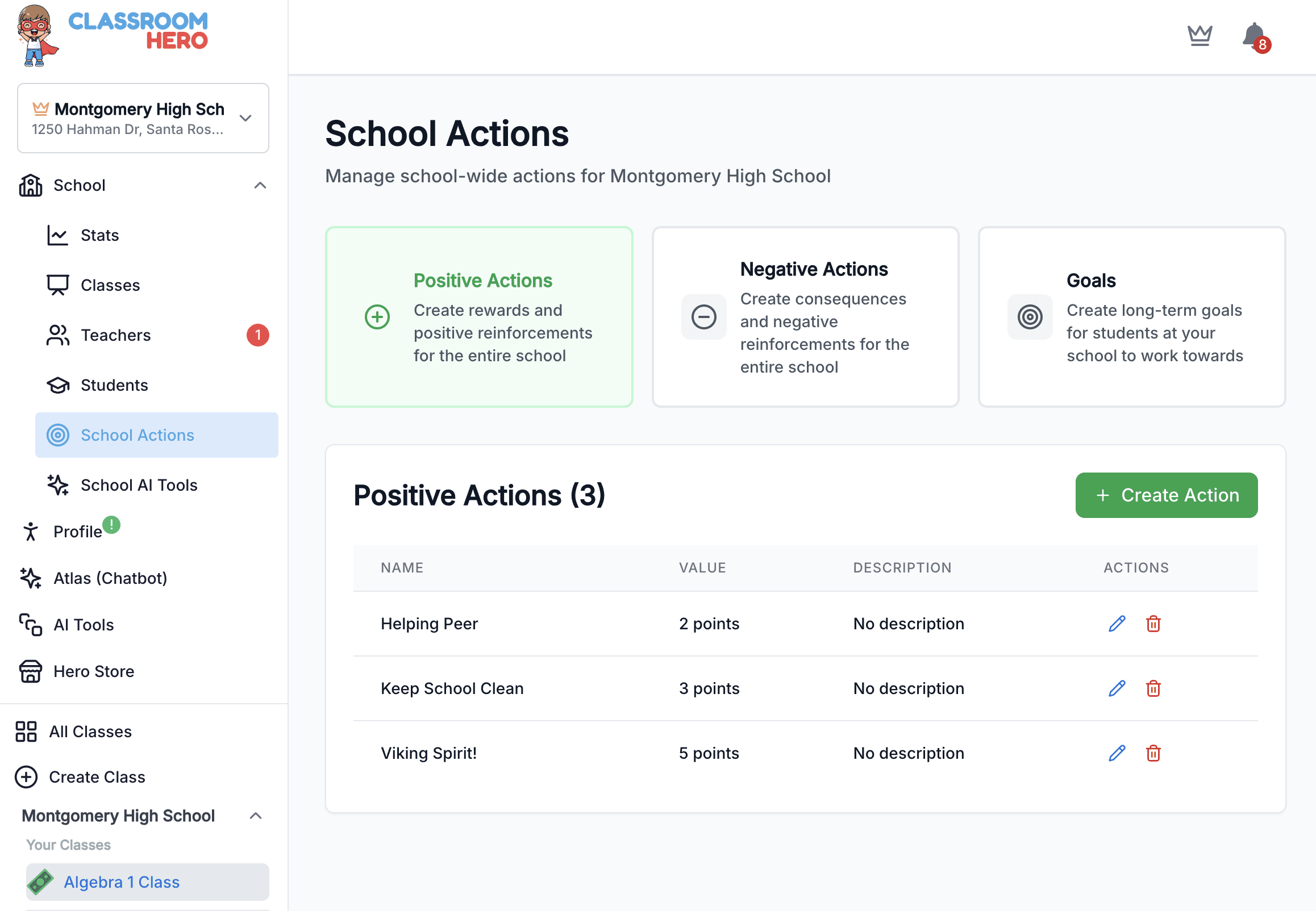This screenshot has width=1316, height=911.
Task: Open the Montgomery High school selector dropdown
Action: click(x=143, y=118)
